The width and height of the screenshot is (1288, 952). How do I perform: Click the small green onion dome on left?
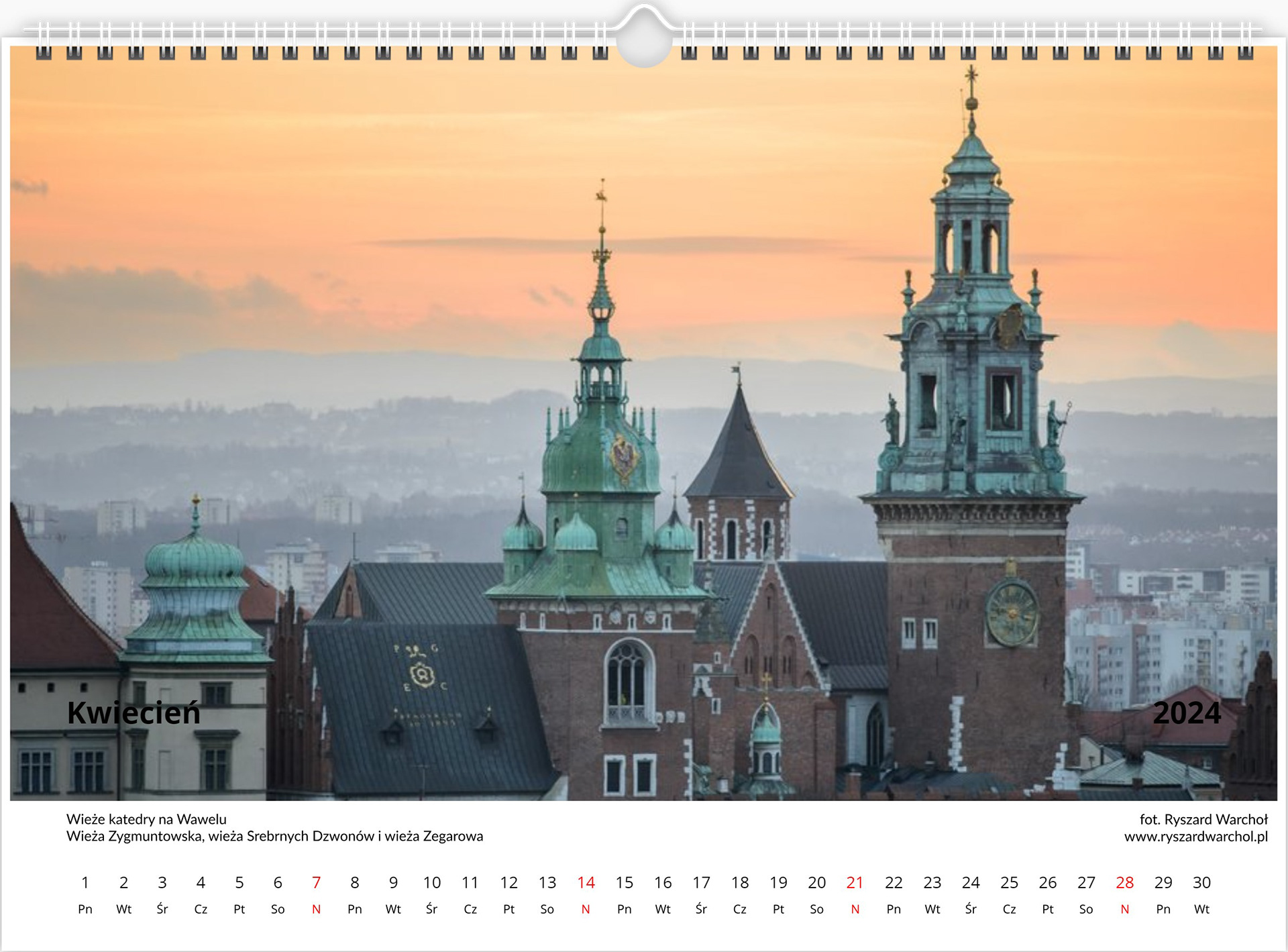tap(195, 560)
